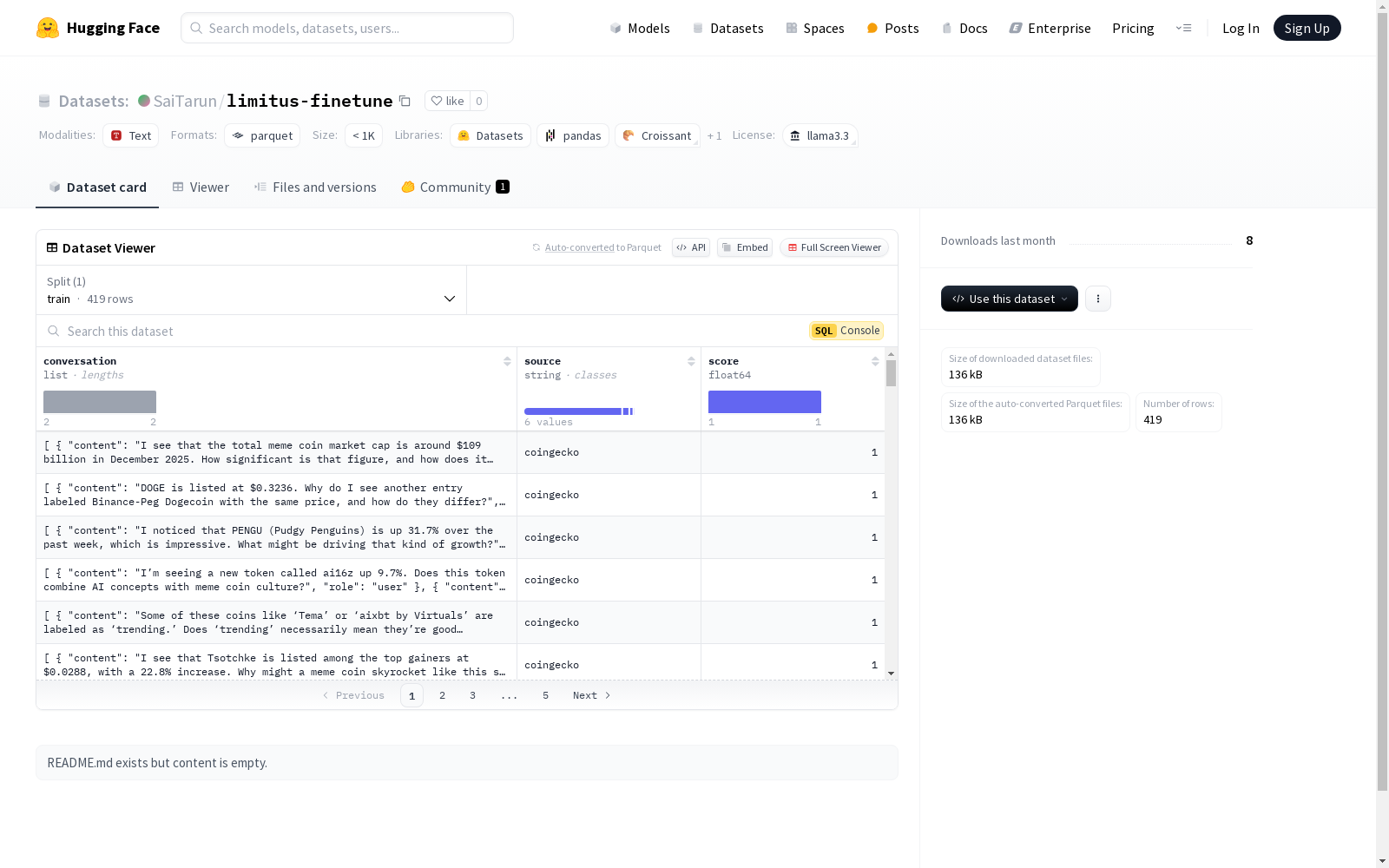Open Posts in the top navigation

[892, 28]
